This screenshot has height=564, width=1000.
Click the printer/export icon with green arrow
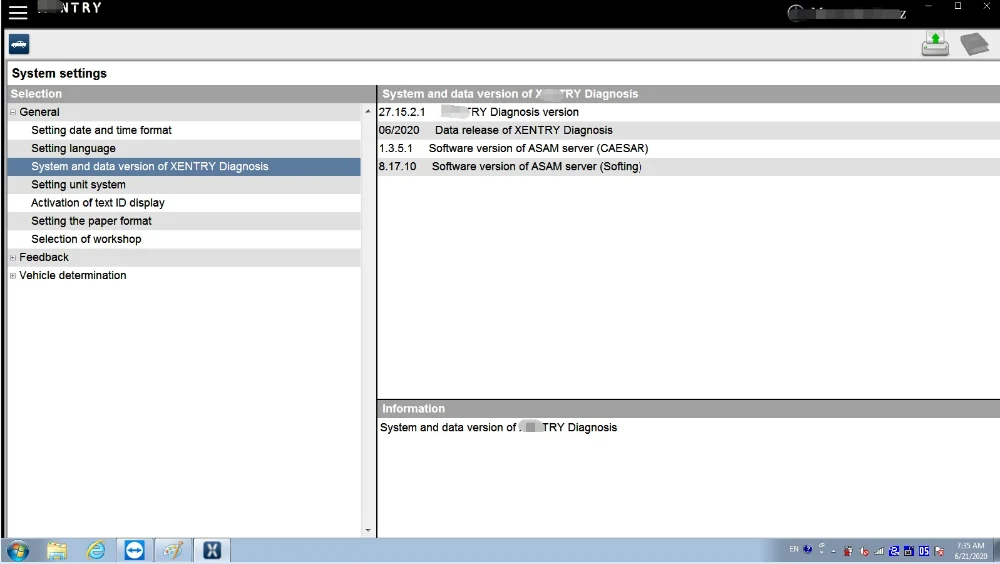[935, 44]
